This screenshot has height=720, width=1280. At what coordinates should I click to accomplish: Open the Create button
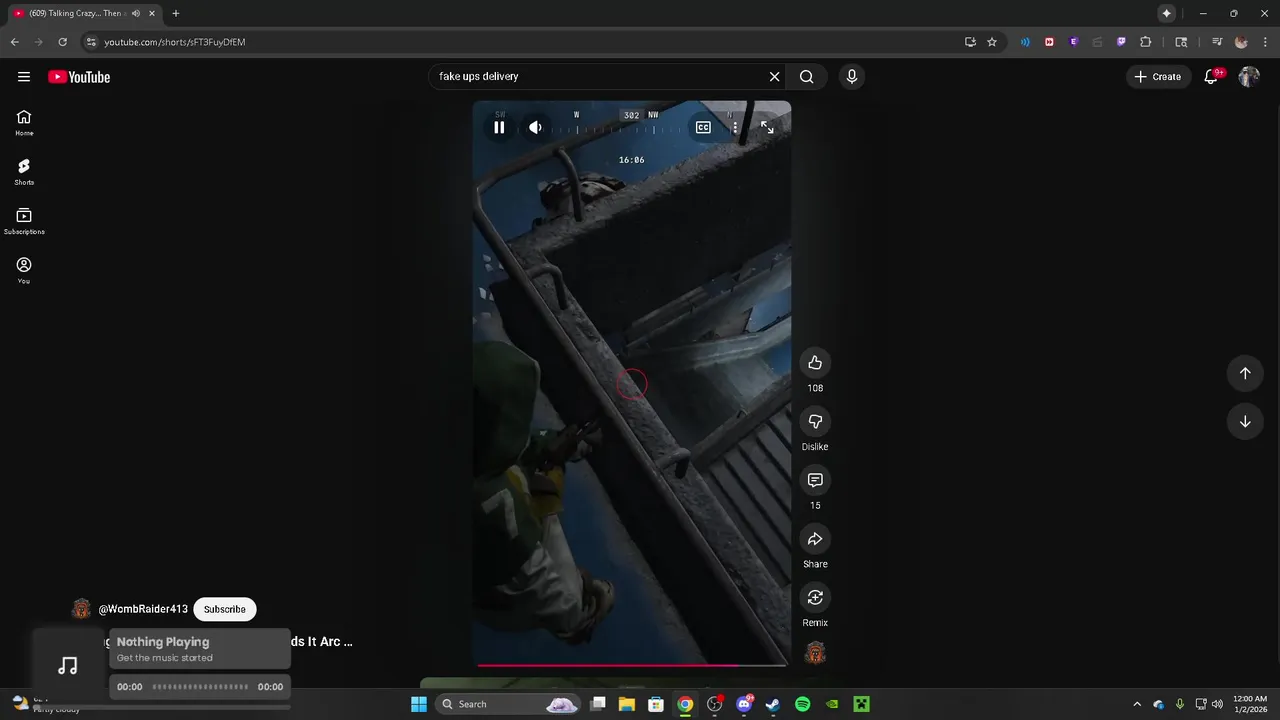(x=1157, y=76)
